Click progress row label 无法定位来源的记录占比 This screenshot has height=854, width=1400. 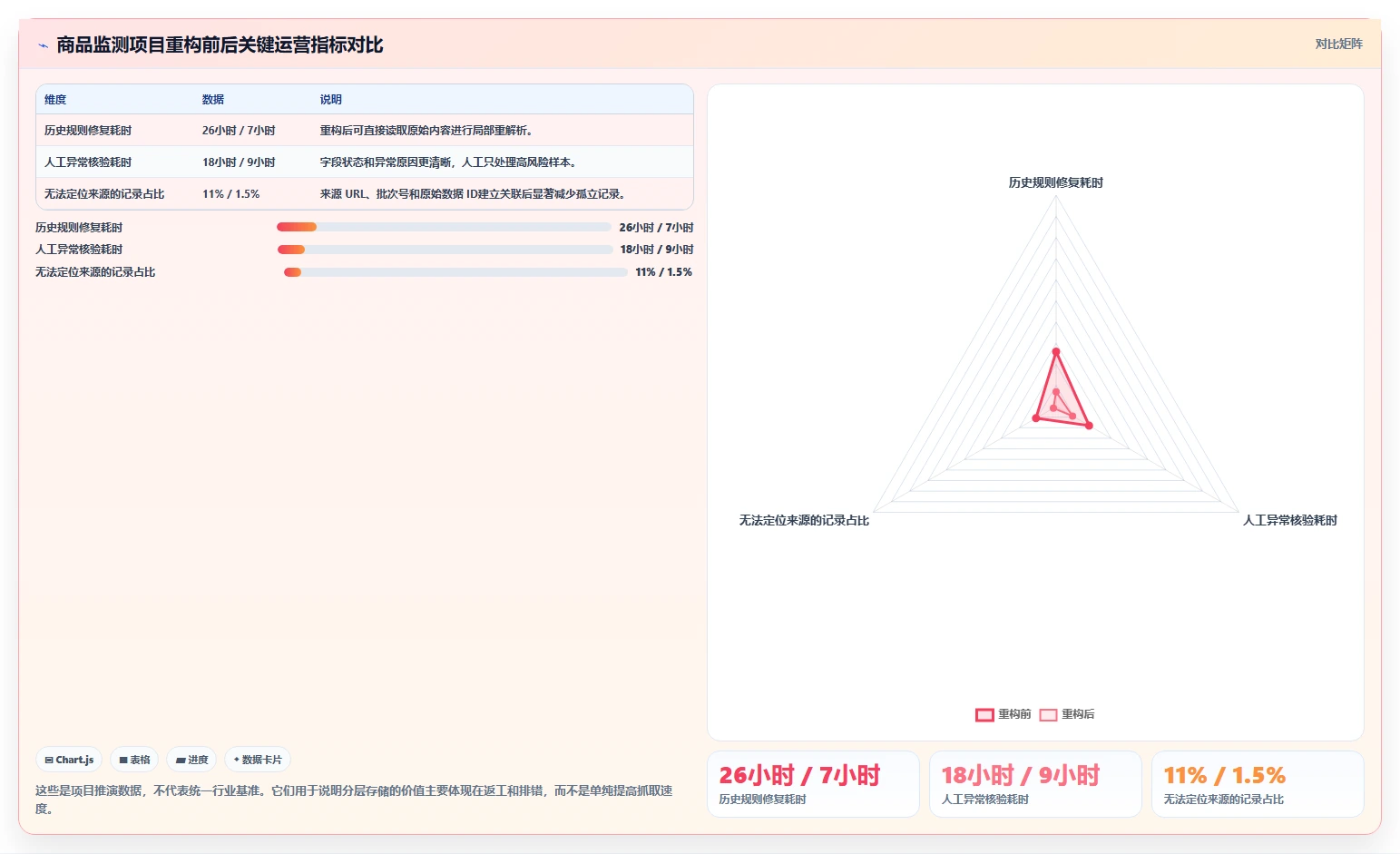point(95,272)
